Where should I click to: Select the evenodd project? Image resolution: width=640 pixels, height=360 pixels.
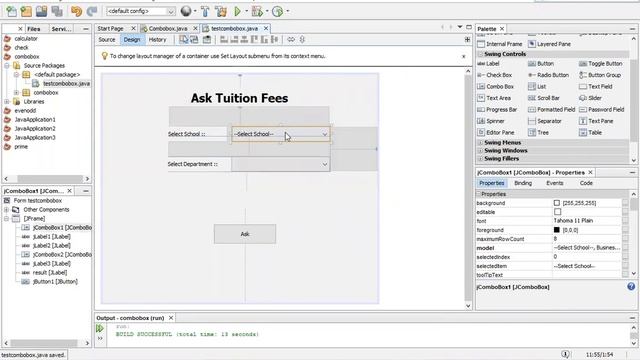[x=25, y=111]
